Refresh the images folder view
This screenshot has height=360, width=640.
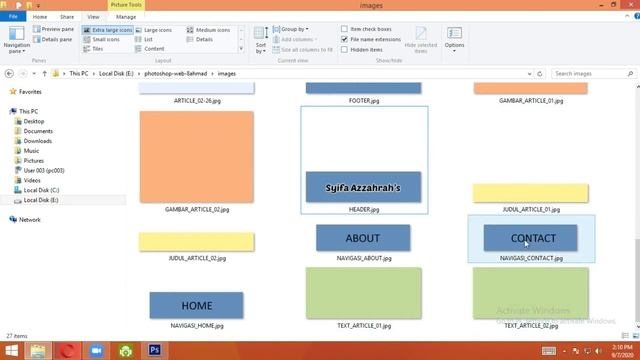[x=540, y=74]
